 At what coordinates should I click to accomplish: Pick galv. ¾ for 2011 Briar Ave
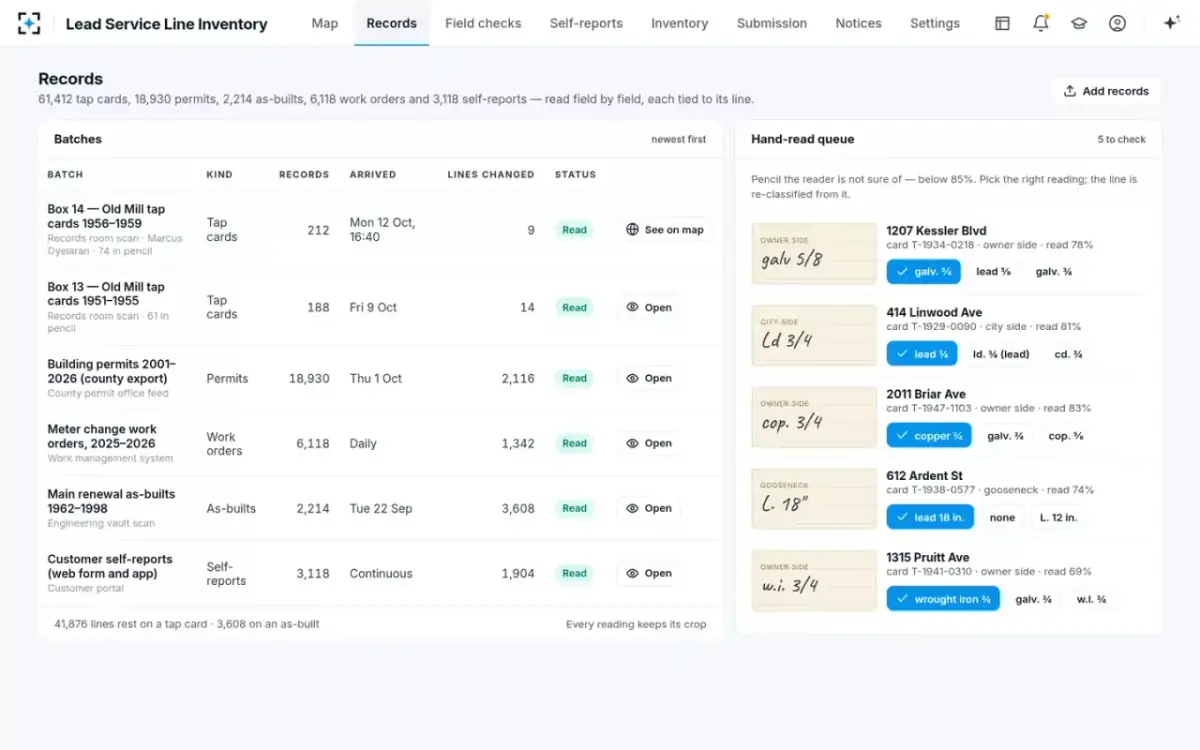coord(1005,436)
